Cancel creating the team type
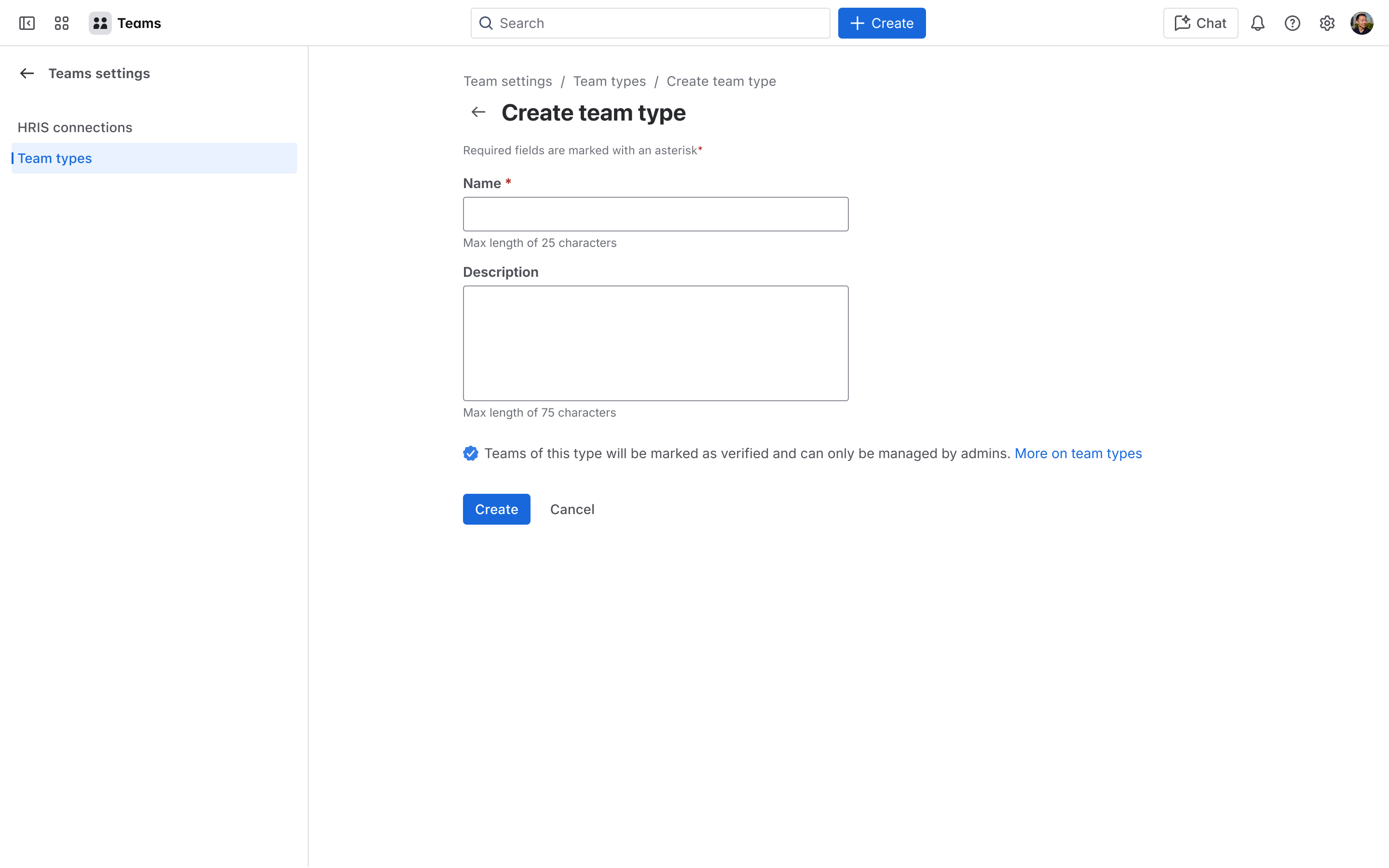 click(x=572, y=509)
